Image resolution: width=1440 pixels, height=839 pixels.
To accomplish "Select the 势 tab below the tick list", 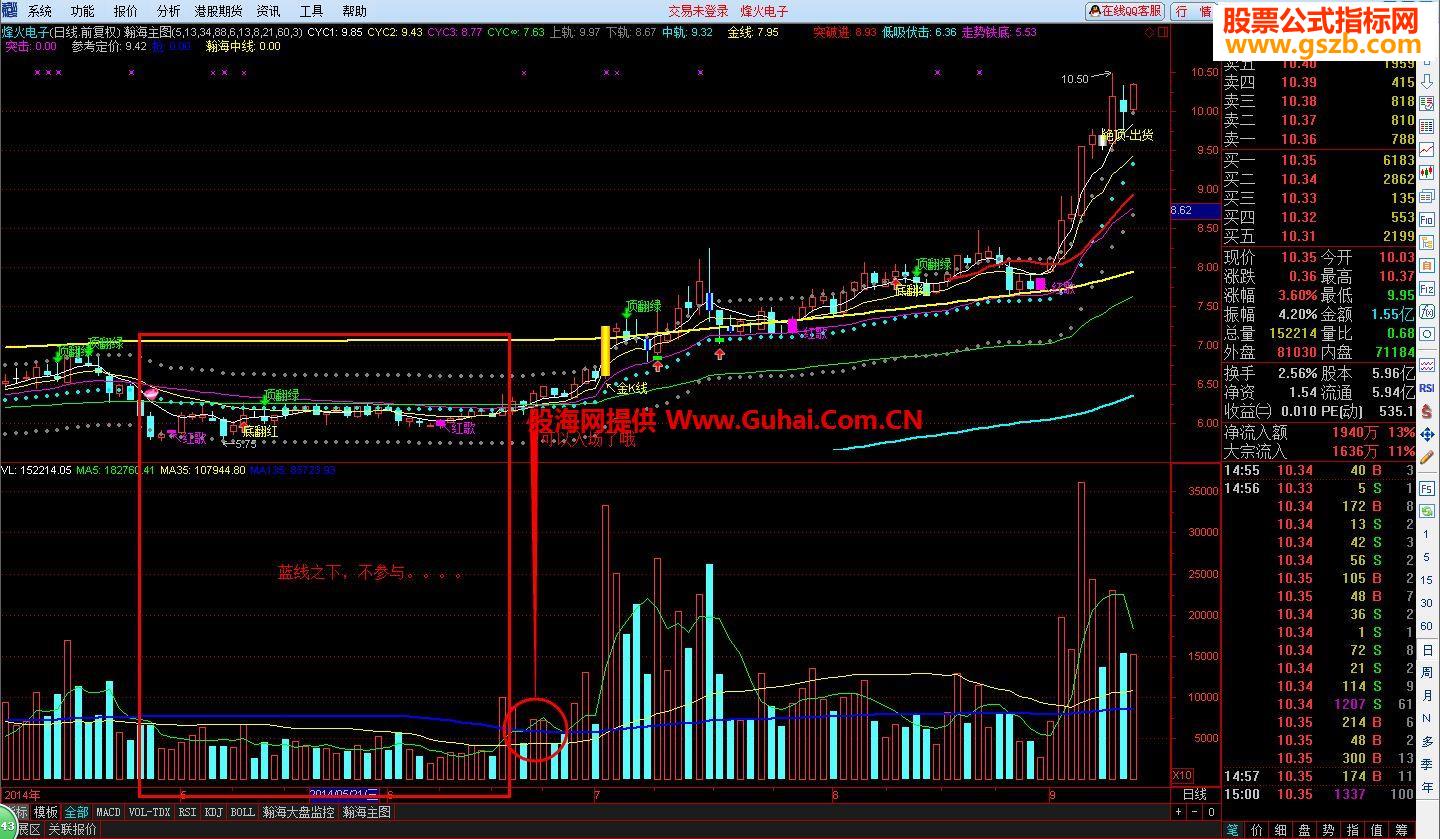I will [x=1329, y=830].
